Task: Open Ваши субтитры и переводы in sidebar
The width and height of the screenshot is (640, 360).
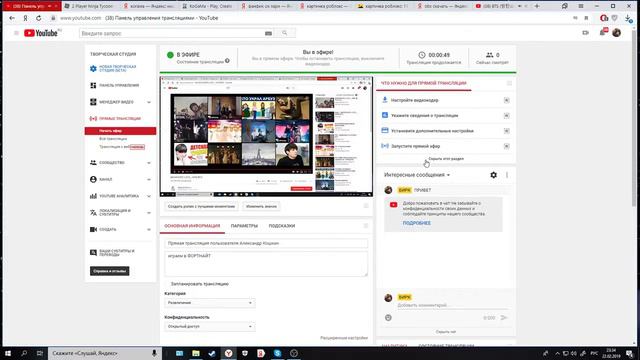Action: 116,253
